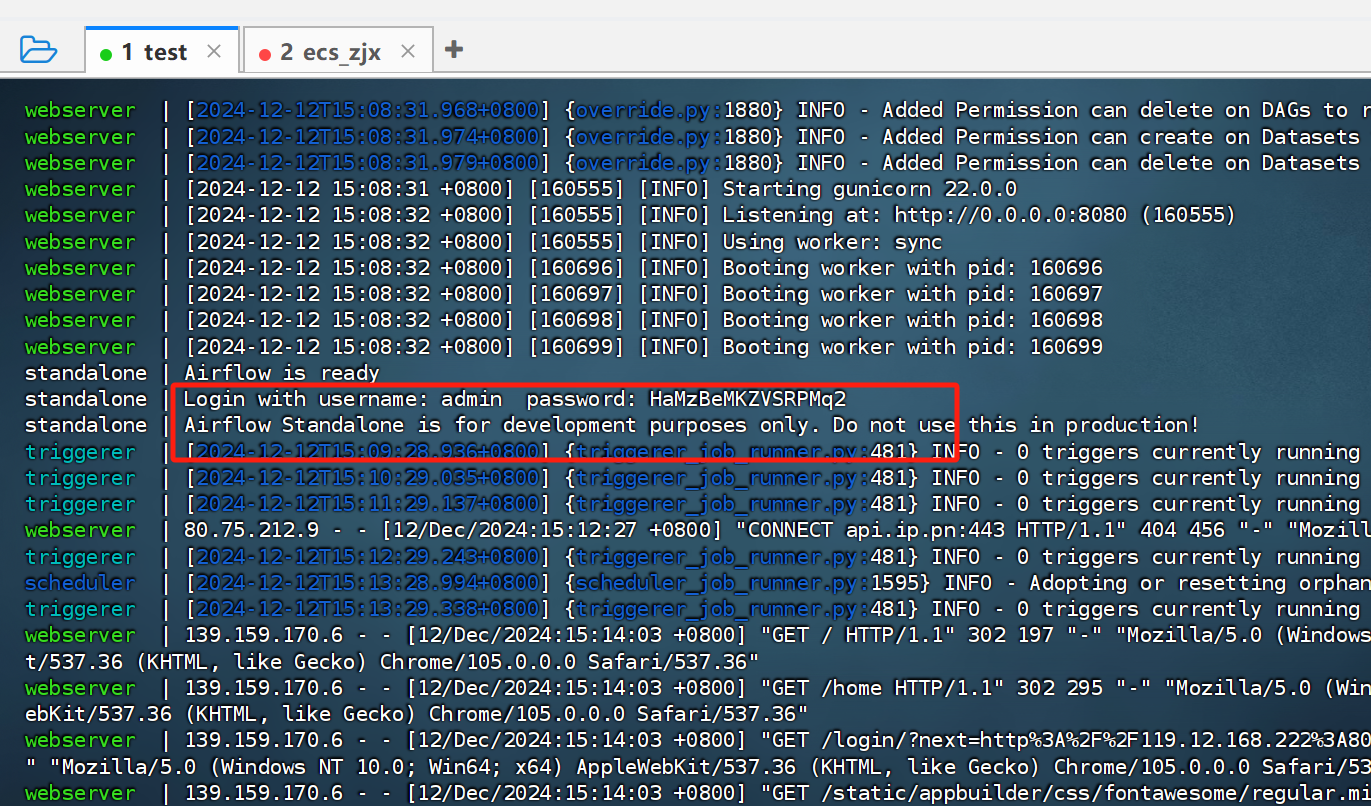Click "Booting worker with pid: 160699"

coord(912,347)
